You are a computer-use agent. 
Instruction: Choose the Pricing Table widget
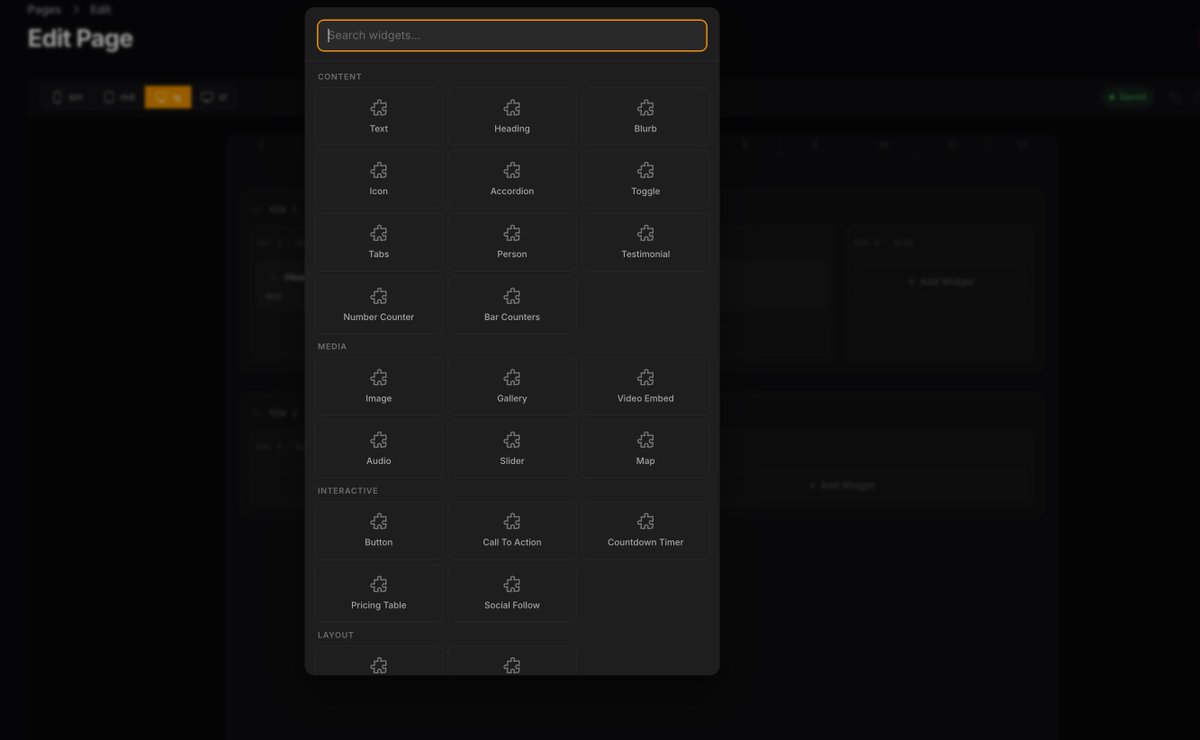coord(379,593)
